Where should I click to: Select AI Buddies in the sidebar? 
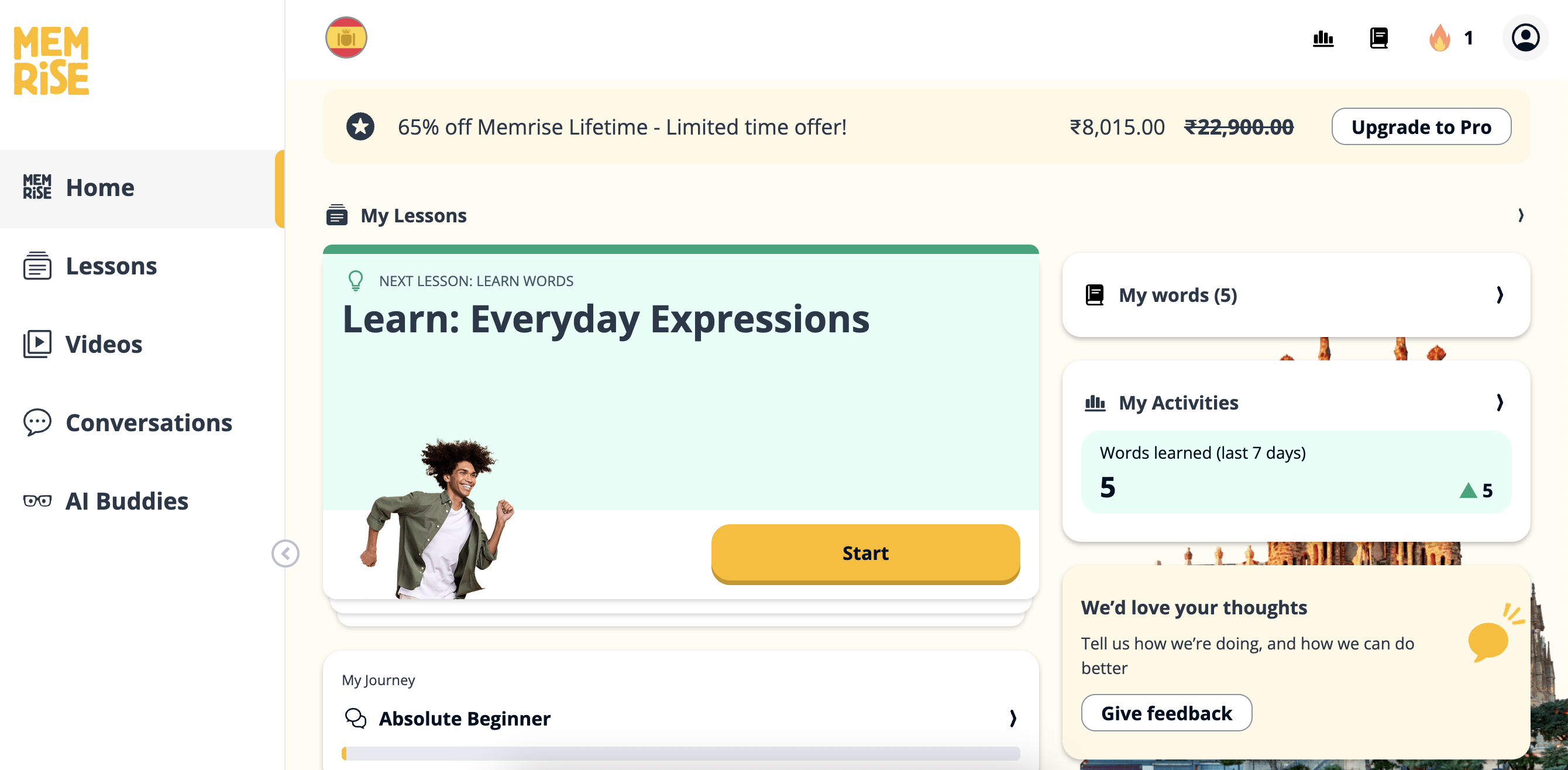point(126,501)
